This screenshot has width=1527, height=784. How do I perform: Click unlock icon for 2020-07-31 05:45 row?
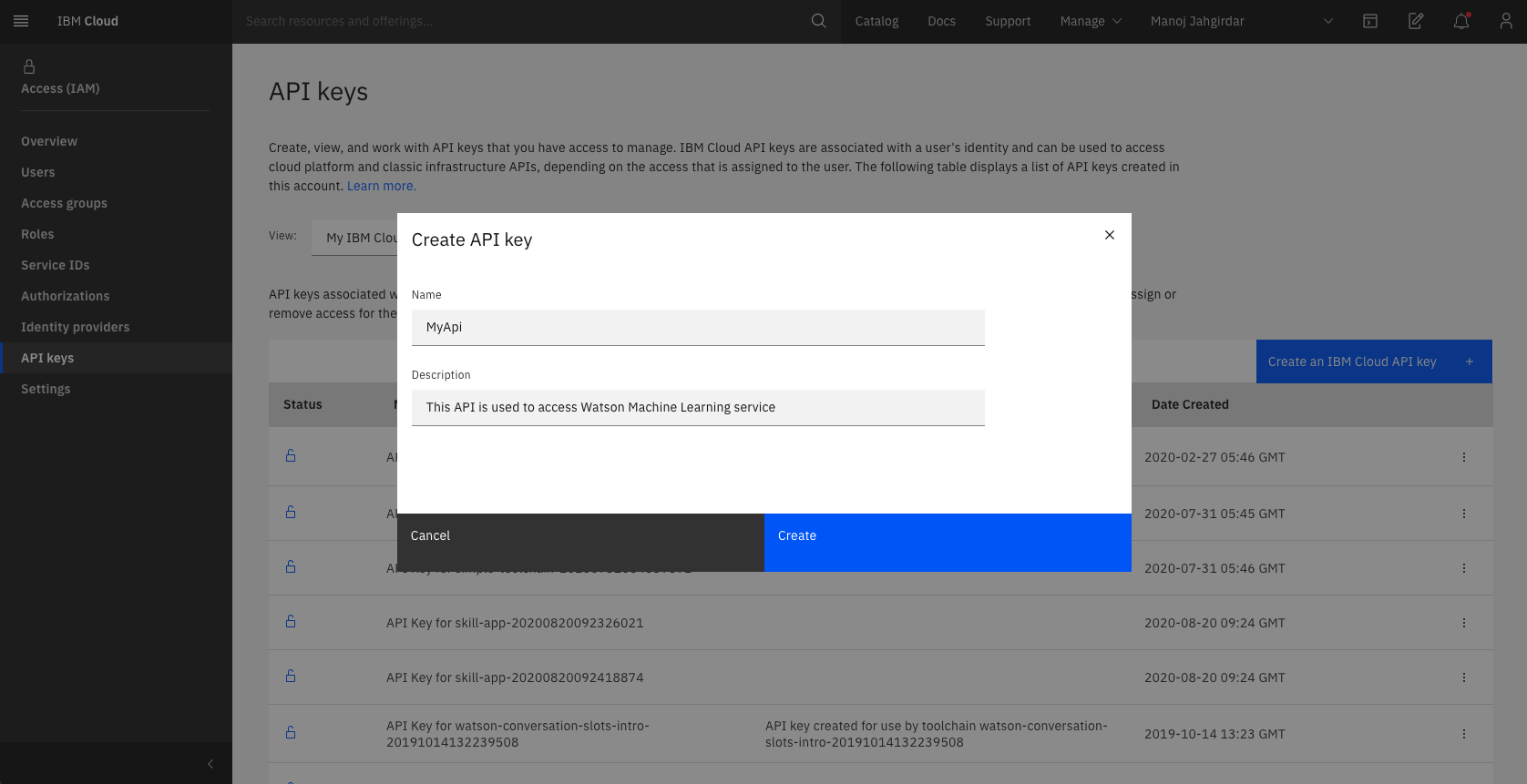click(x=291, y=512)
